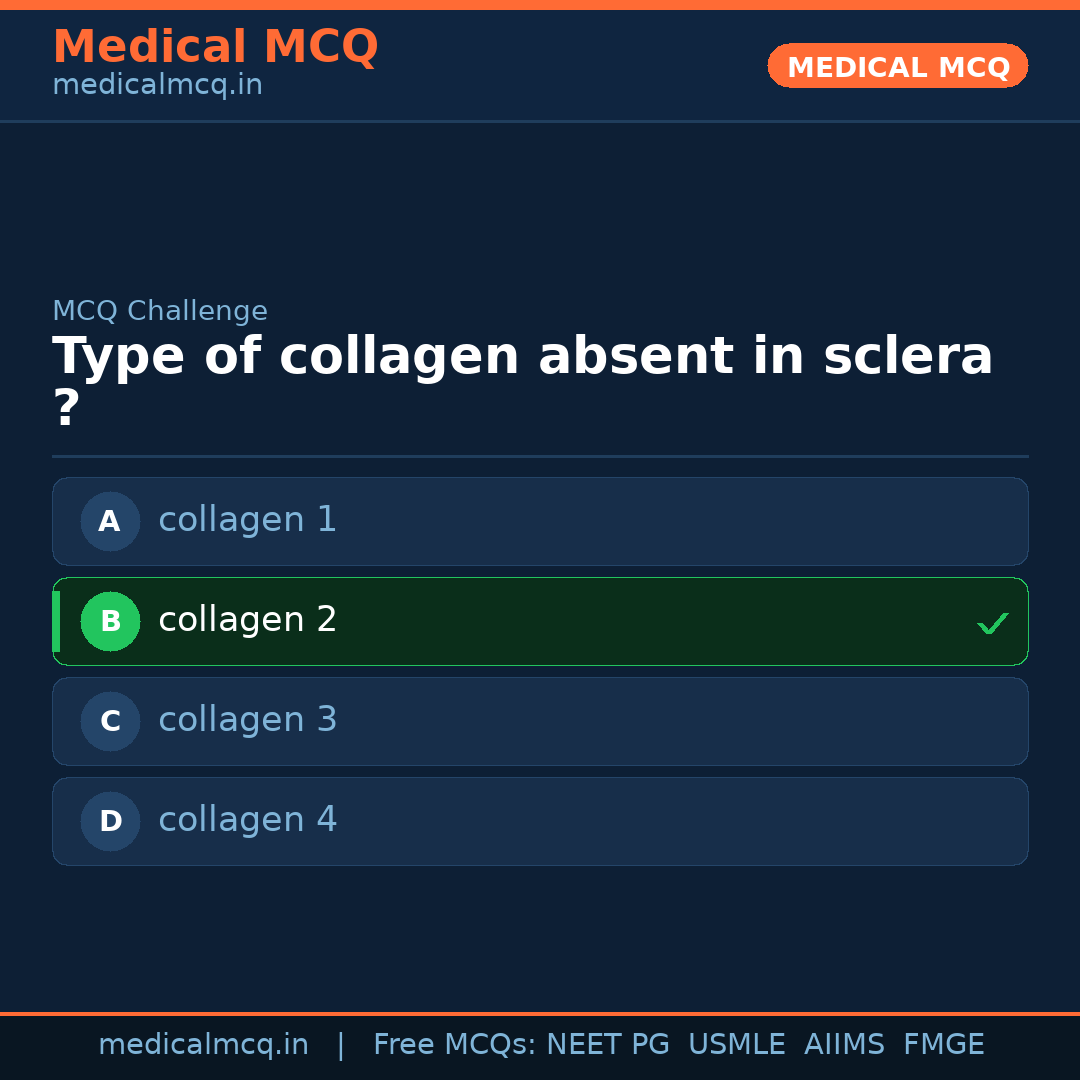Viewport: 1080px width, 1080px height.
Task: Switch to the USMLE section
Action: click(737, 1044)
